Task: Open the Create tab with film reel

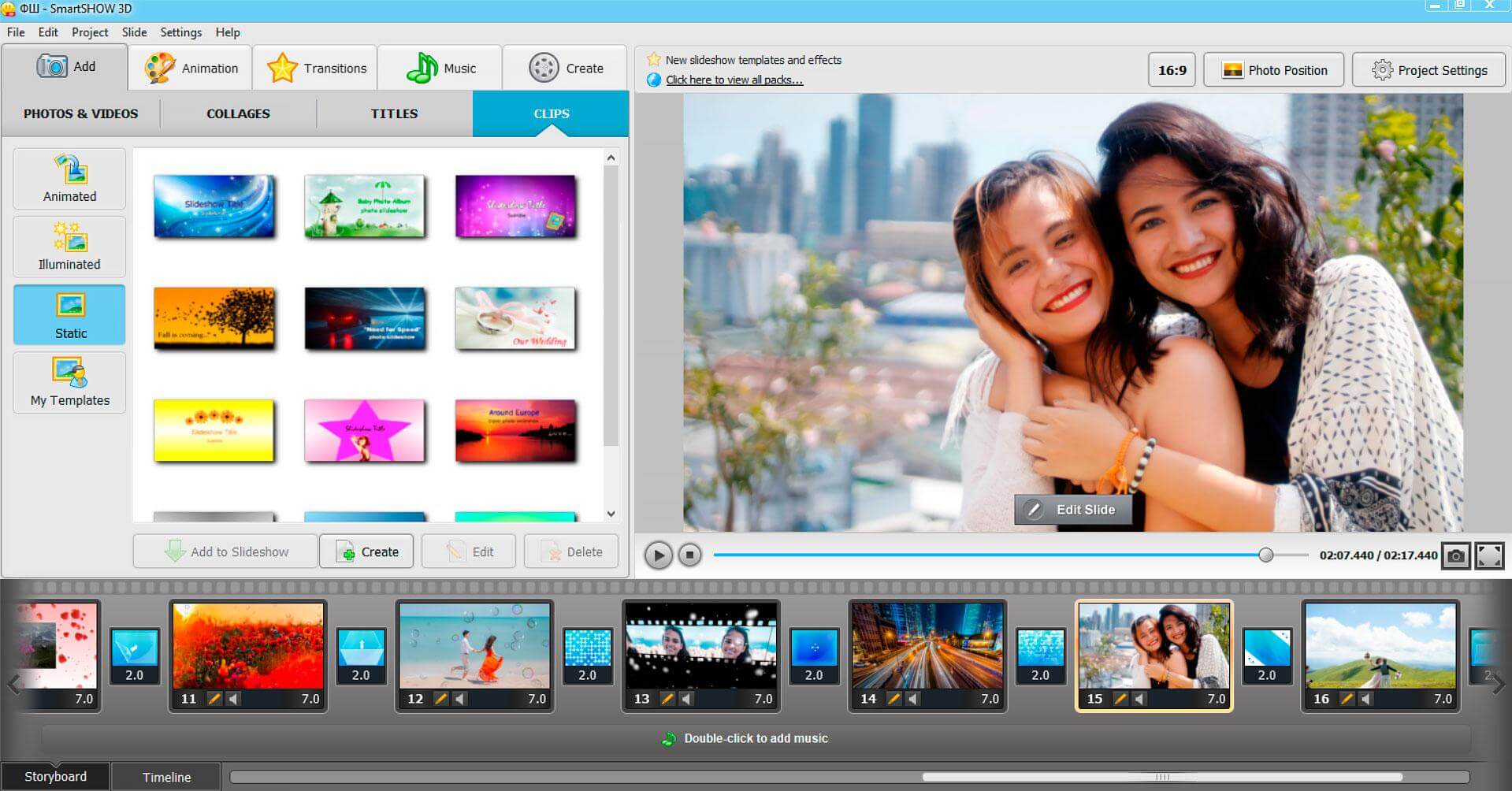Action: tap(565, 69)
